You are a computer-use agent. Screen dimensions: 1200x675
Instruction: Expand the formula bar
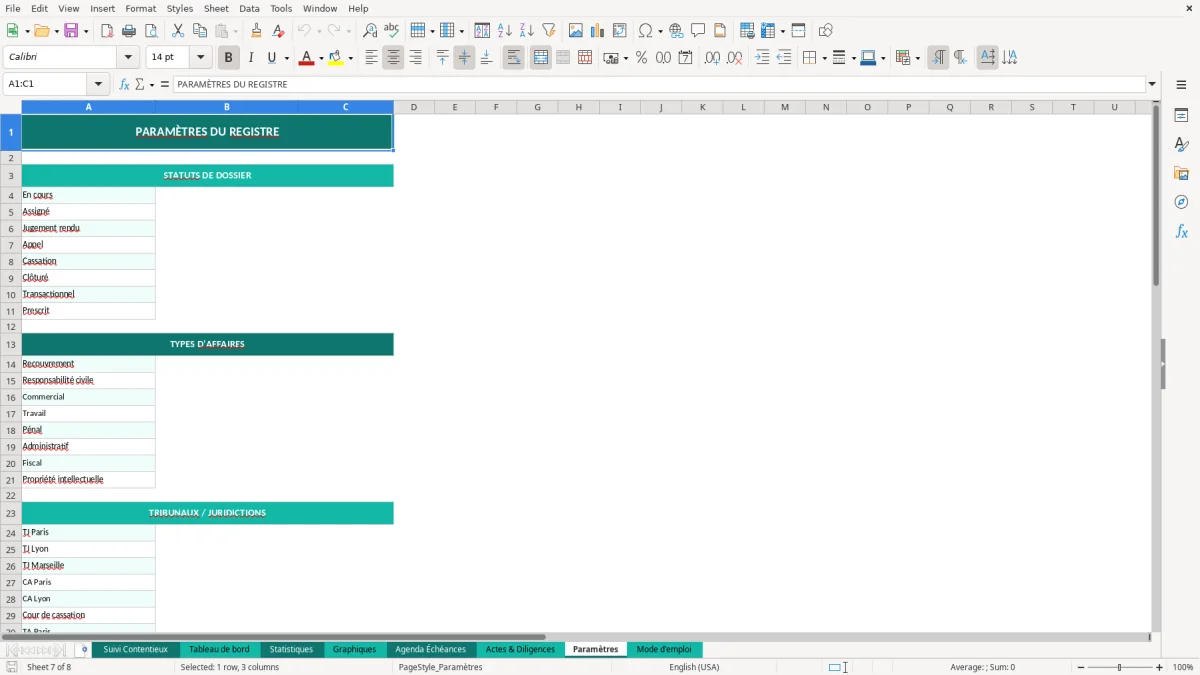coord(1152,84)
